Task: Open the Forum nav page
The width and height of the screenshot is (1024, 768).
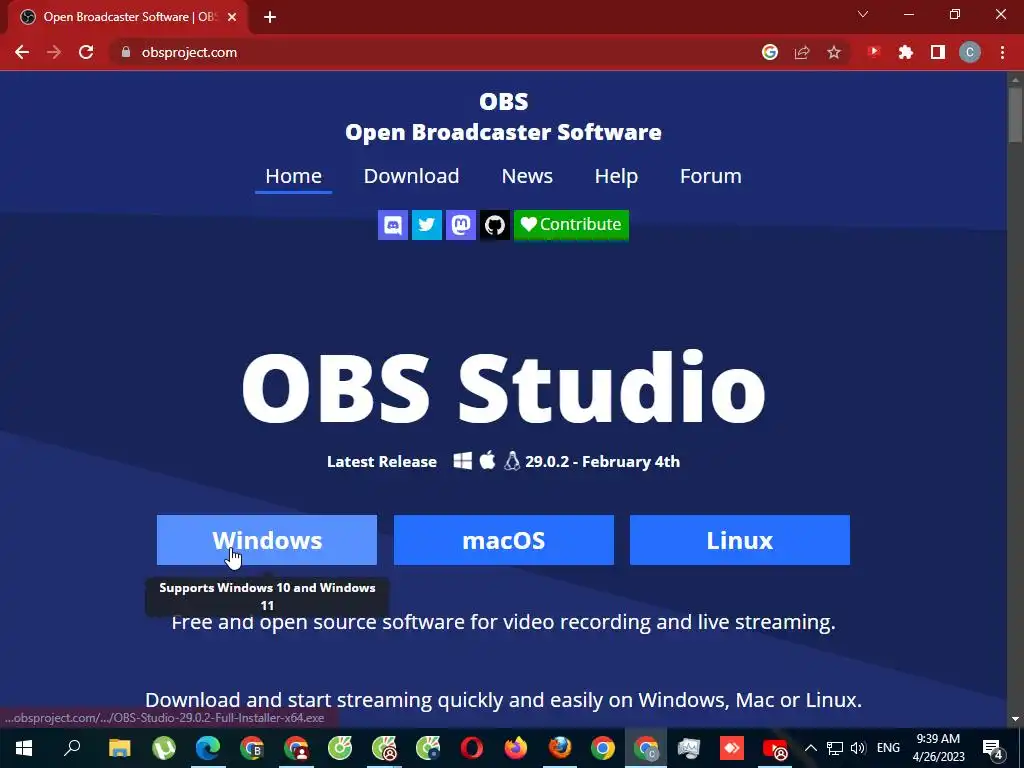Action: pos(711,176)
